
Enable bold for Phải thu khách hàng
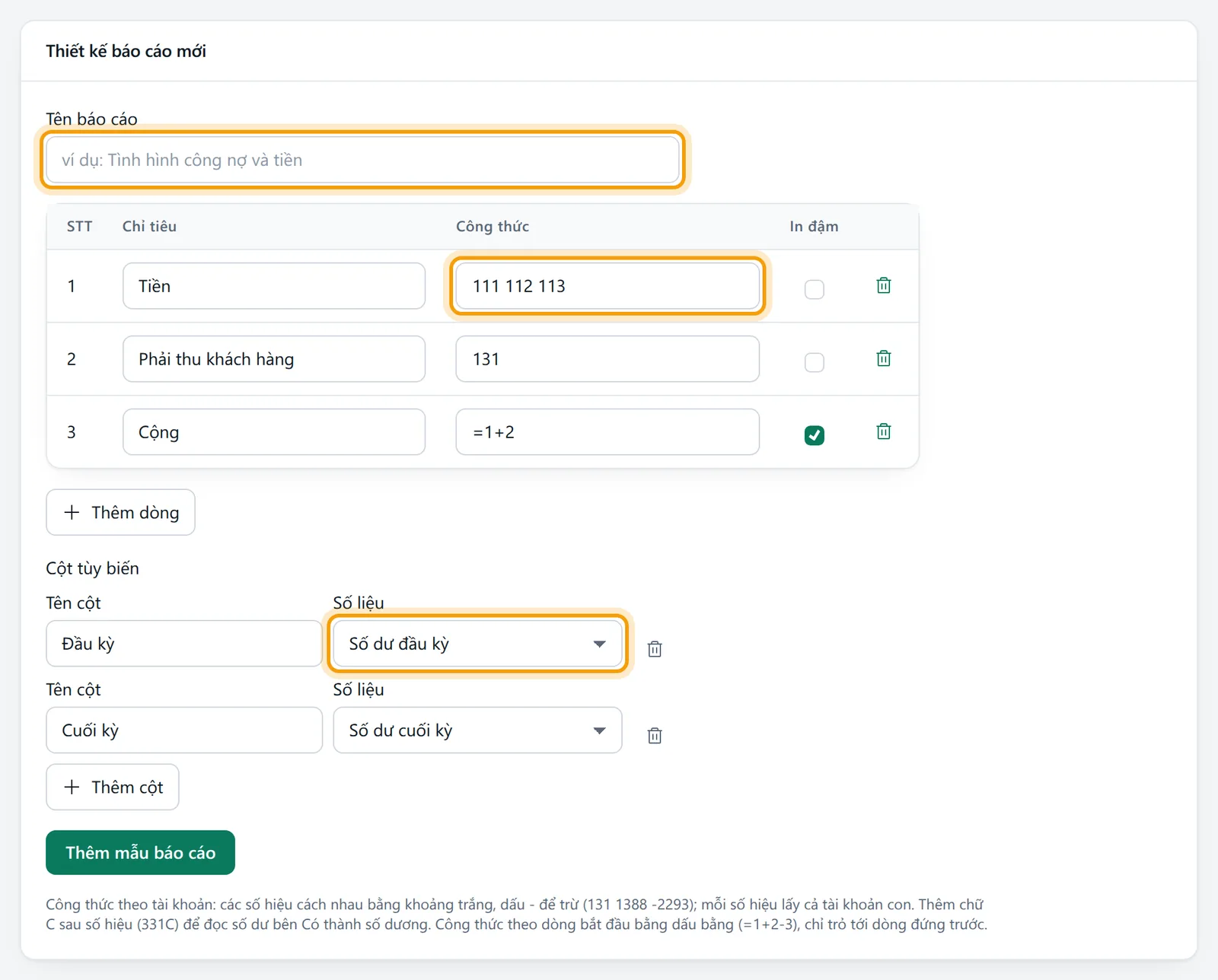click(815, 362)
